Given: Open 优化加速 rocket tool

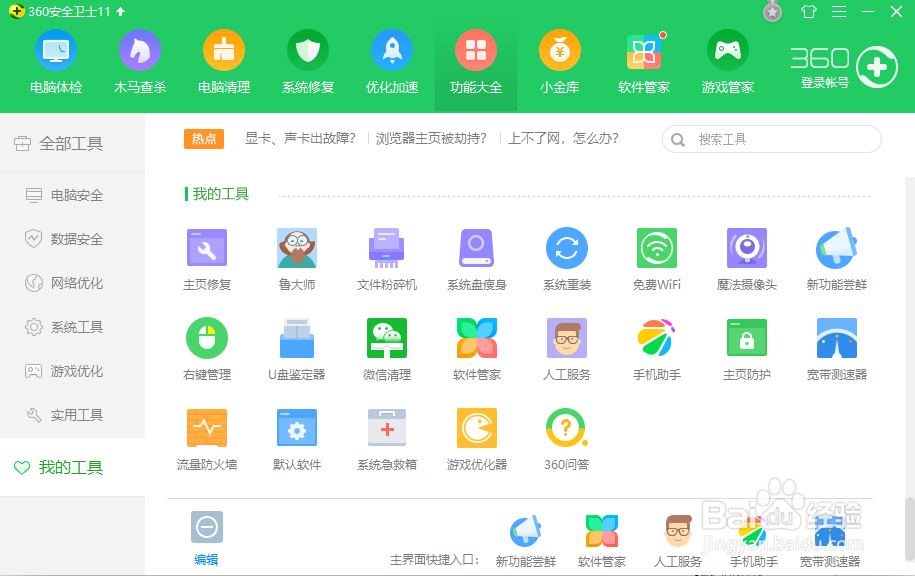Looking at the screenshot, I should point(392,62).
